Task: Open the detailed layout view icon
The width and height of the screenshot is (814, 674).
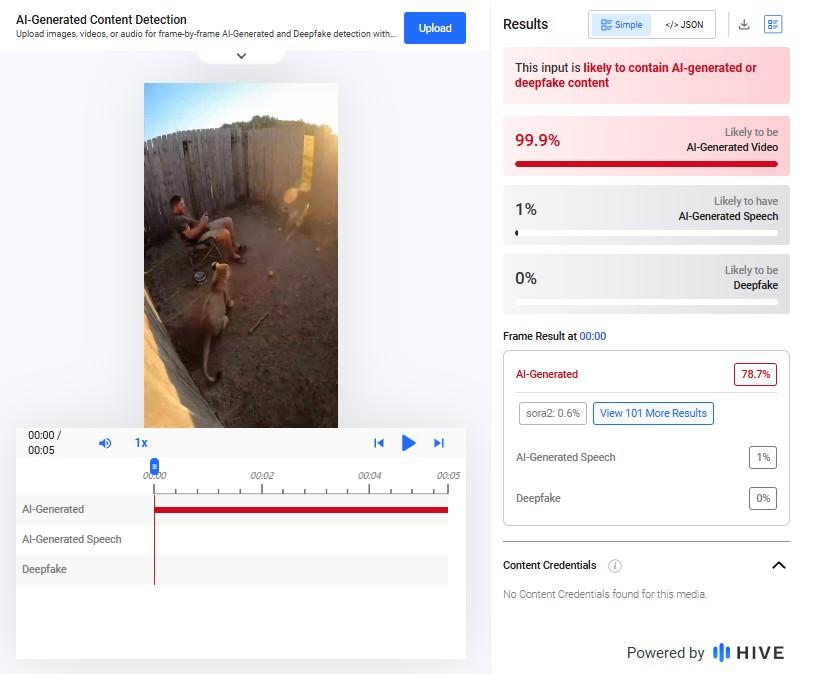Action: [x=772, y=24]
